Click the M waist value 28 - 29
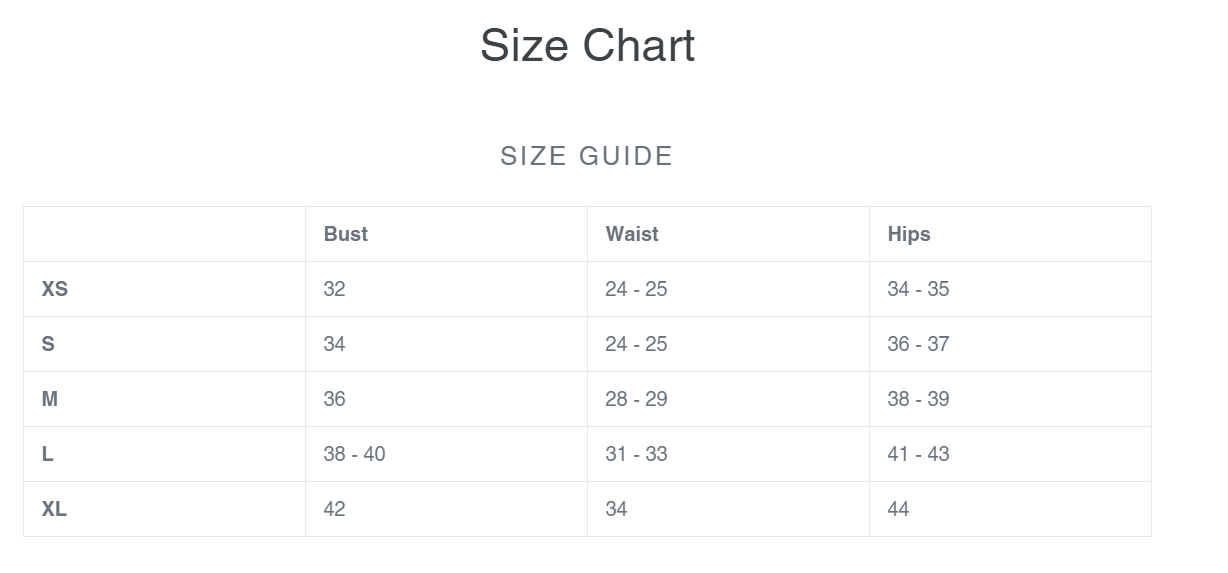Screen dimensions: 1228x573 (x=636, y=399)
